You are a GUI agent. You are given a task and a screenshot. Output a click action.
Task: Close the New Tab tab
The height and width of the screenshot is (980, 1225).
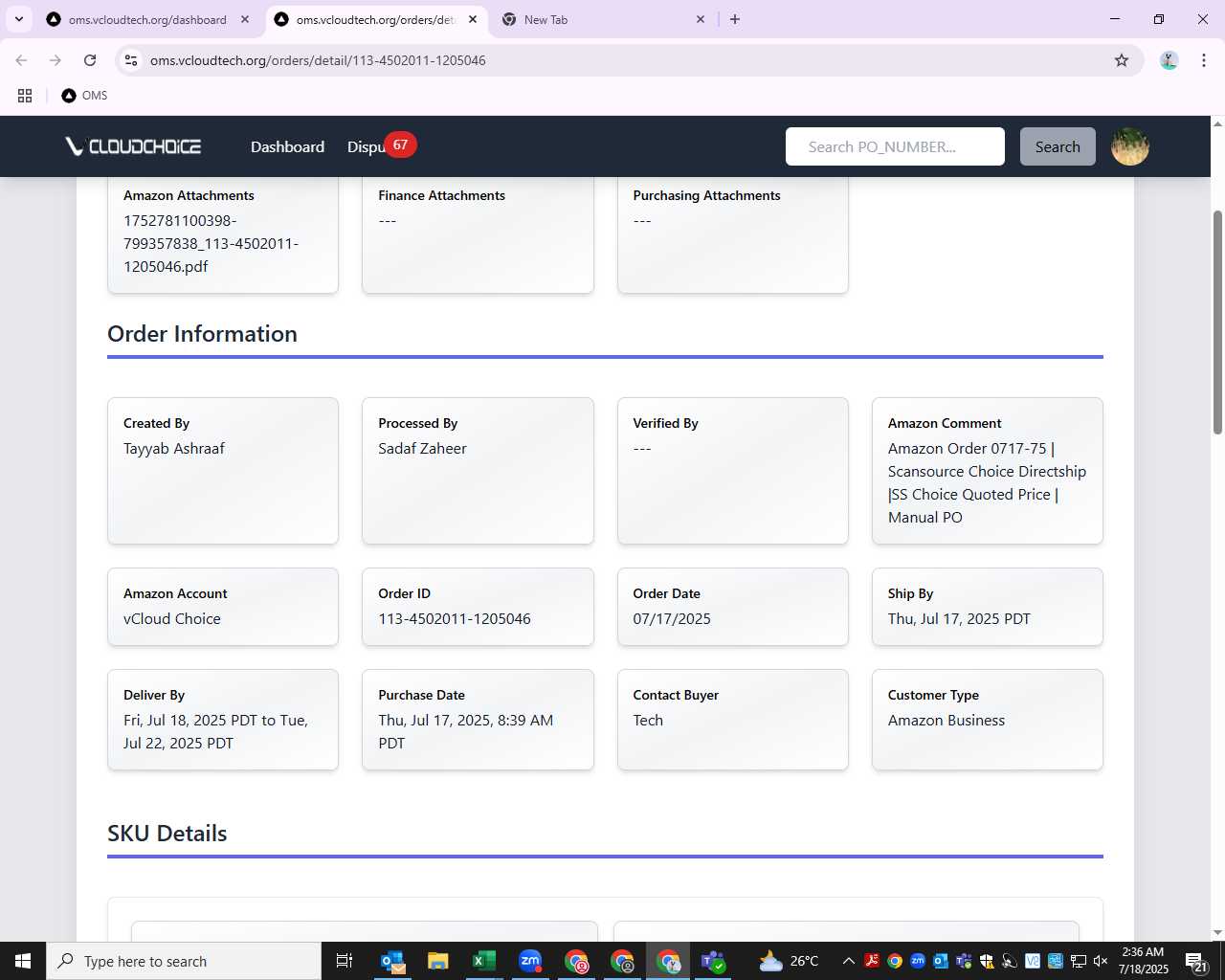pos(701,19)
